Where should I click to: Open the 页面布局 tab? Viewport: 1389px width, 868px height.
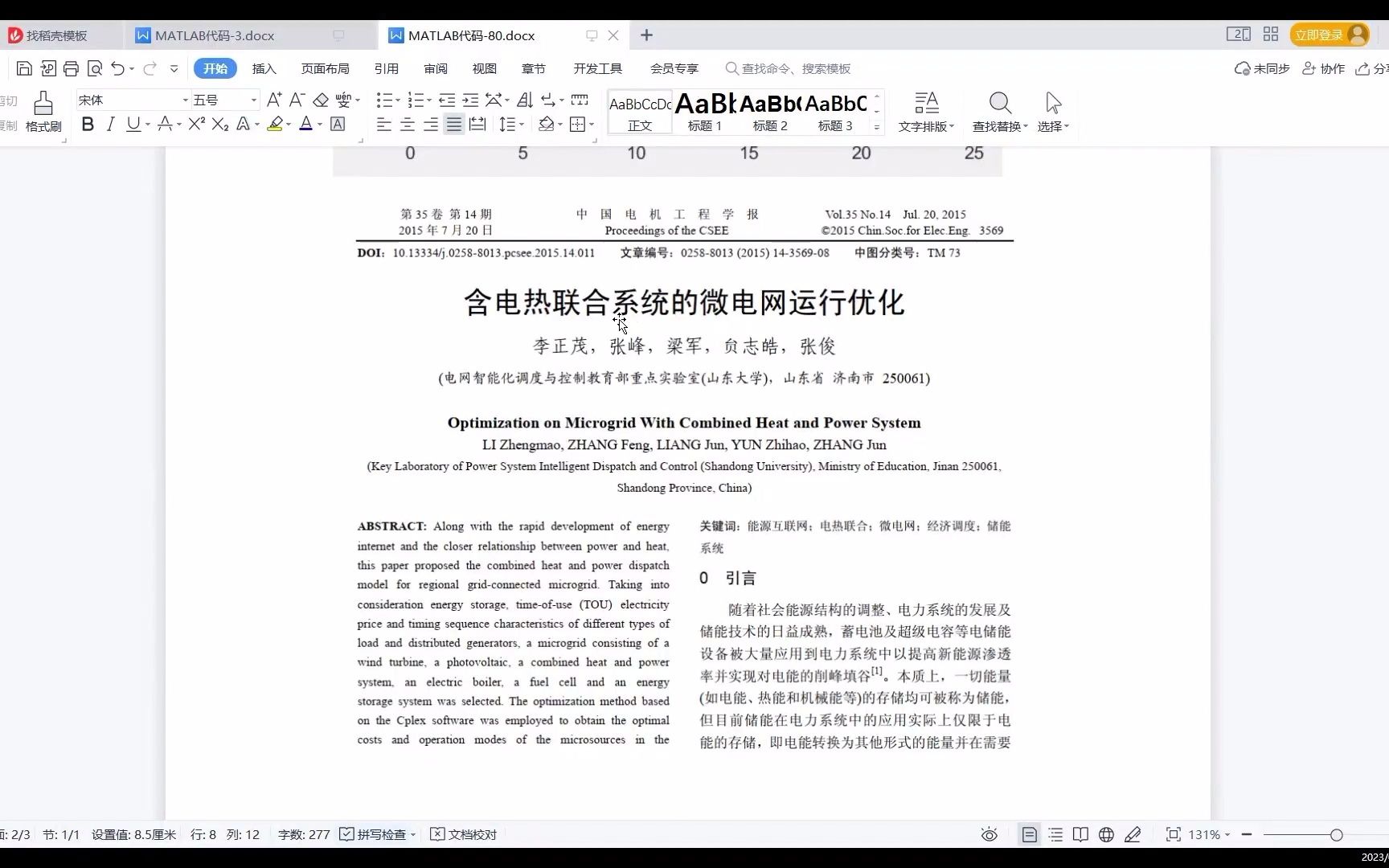325,68
